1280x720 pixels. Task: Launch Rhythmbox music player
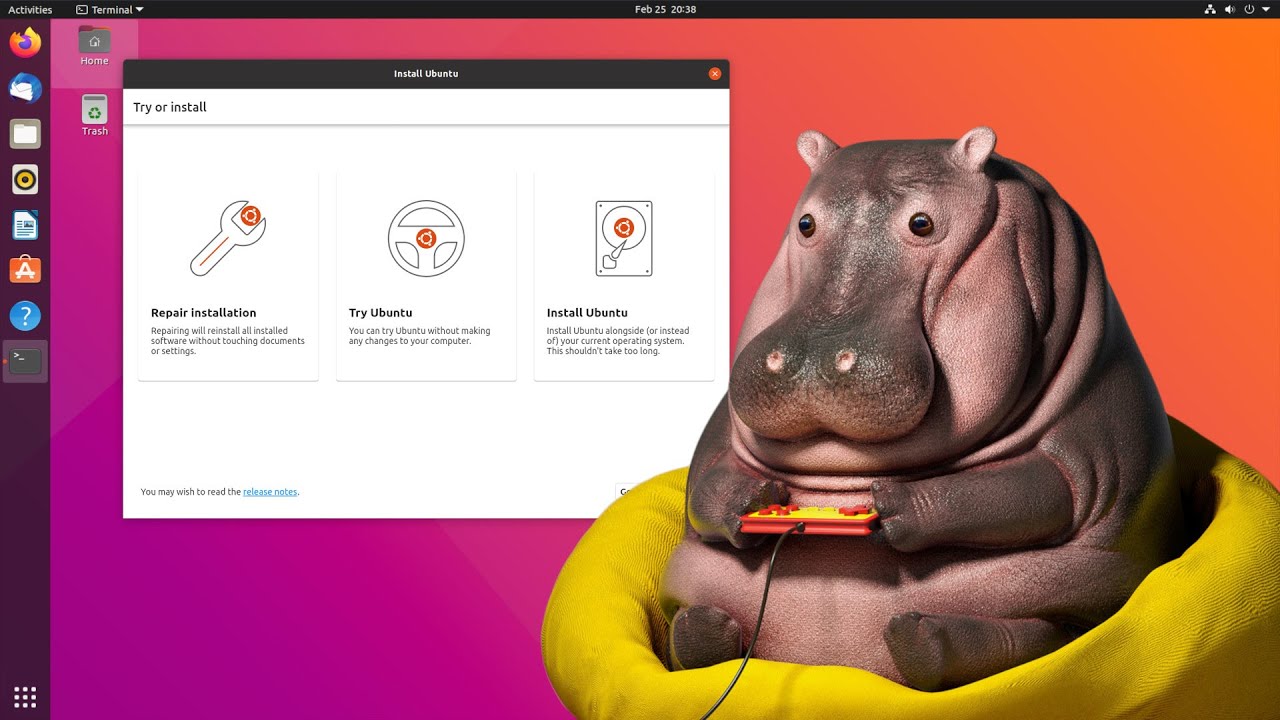tap(25, 180)
